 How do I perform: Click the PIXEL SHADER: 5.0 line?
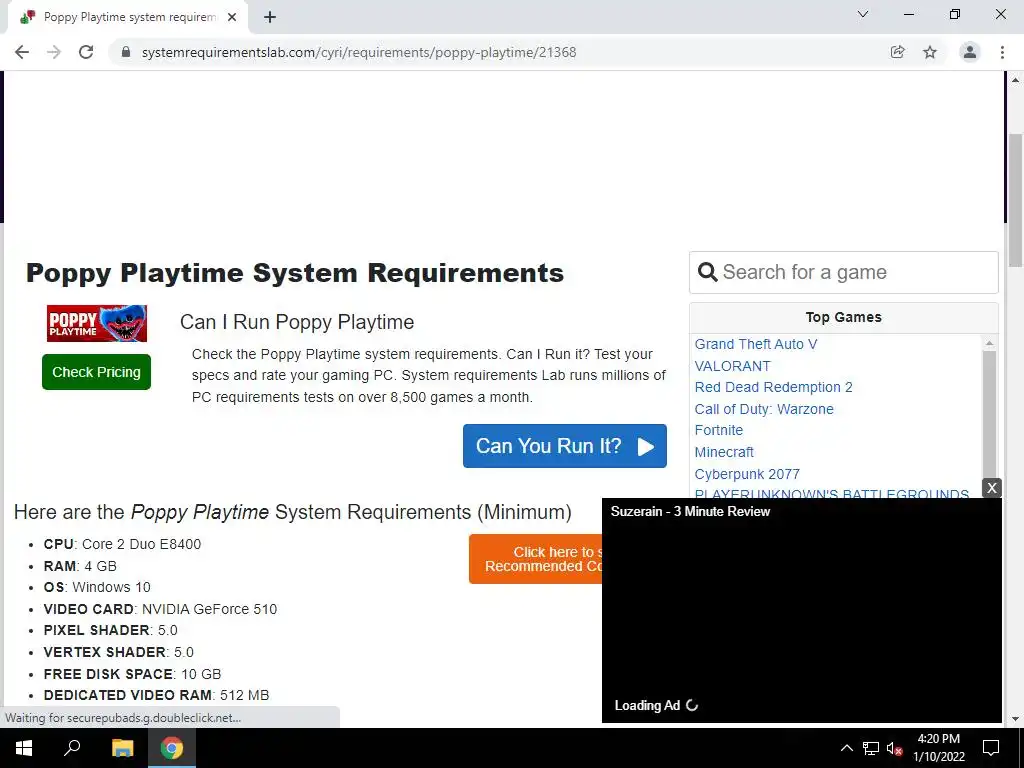coord(110,630)
